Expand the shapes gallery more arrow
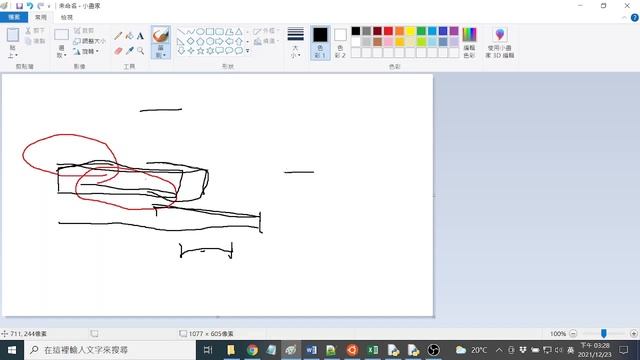 (248, 51)
